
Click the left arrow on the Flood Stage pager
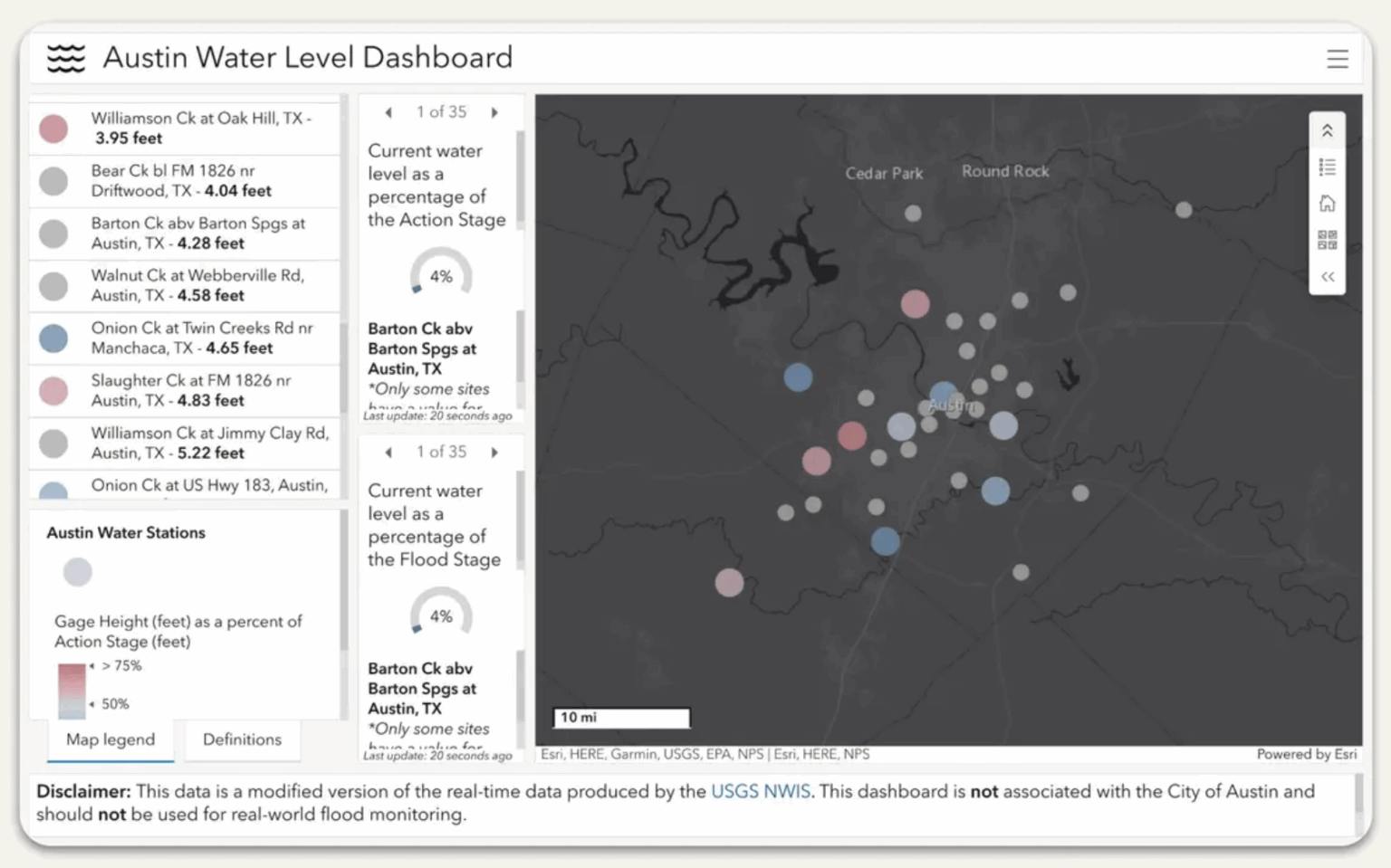pyautogui.click(x=388, y=452)
